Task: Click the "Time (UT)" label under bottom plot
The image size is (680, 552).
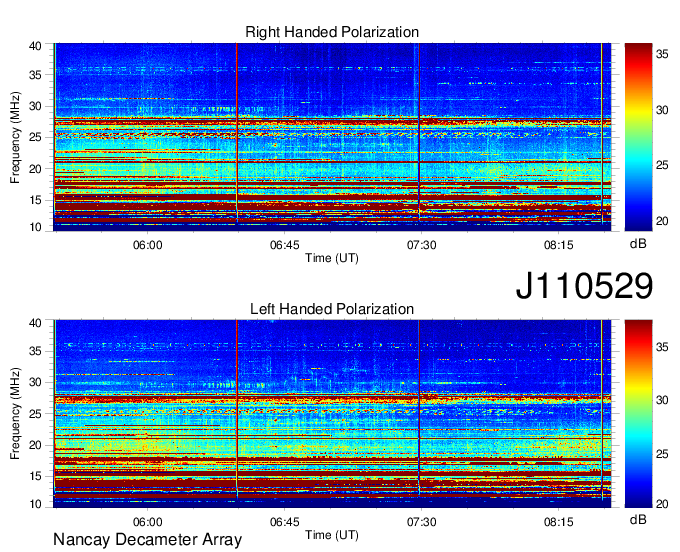Action: tap(332, 535)
